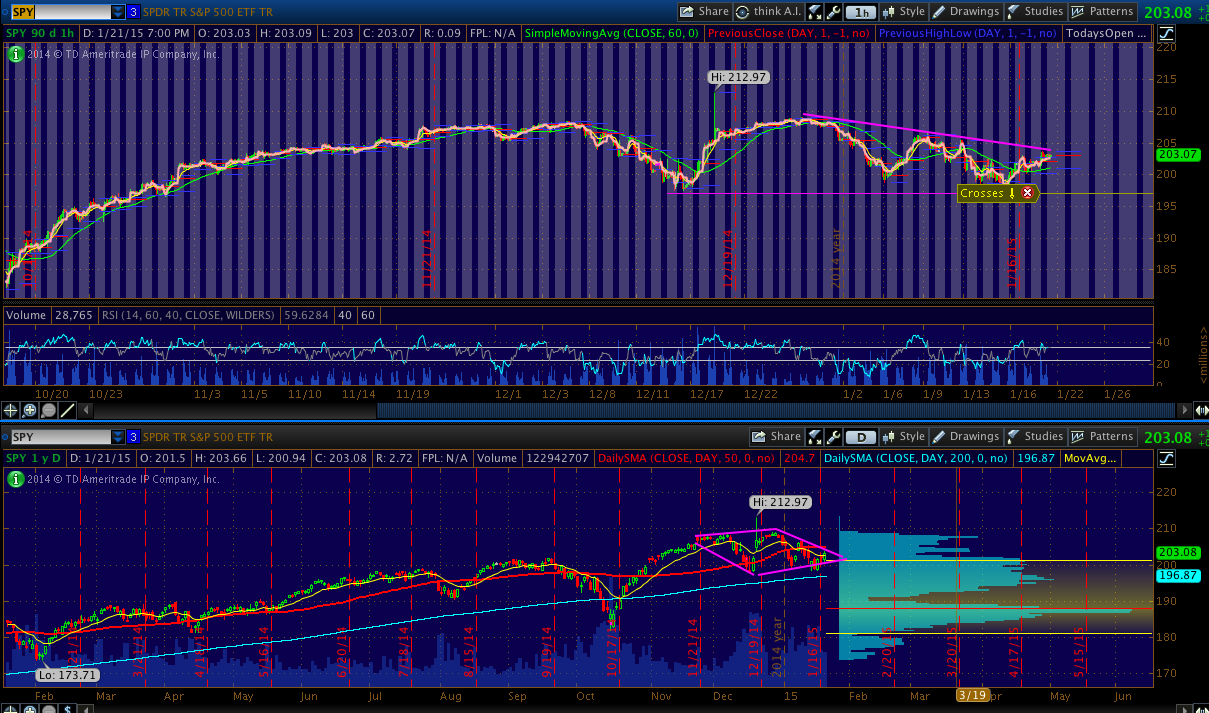Click the blue link number 3 on upper chart

tap(133, 12)
